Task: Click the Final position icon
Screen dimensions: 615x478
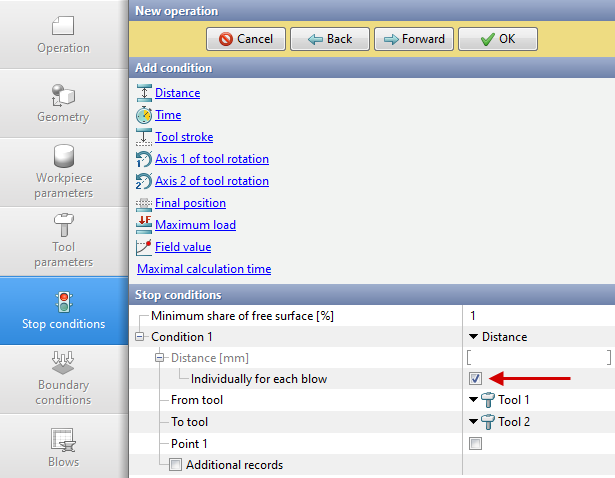Action: (x=144, y=203)
